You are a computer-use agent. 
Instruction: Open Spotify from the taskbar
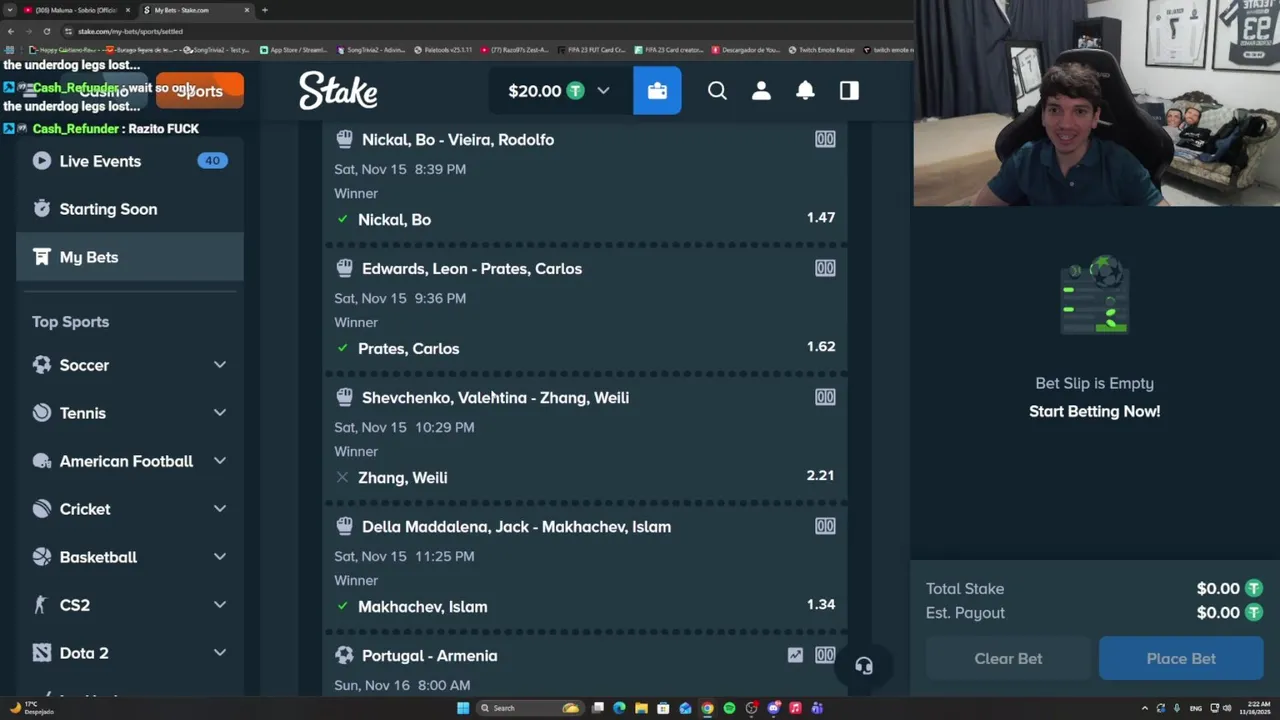point(729,708)
